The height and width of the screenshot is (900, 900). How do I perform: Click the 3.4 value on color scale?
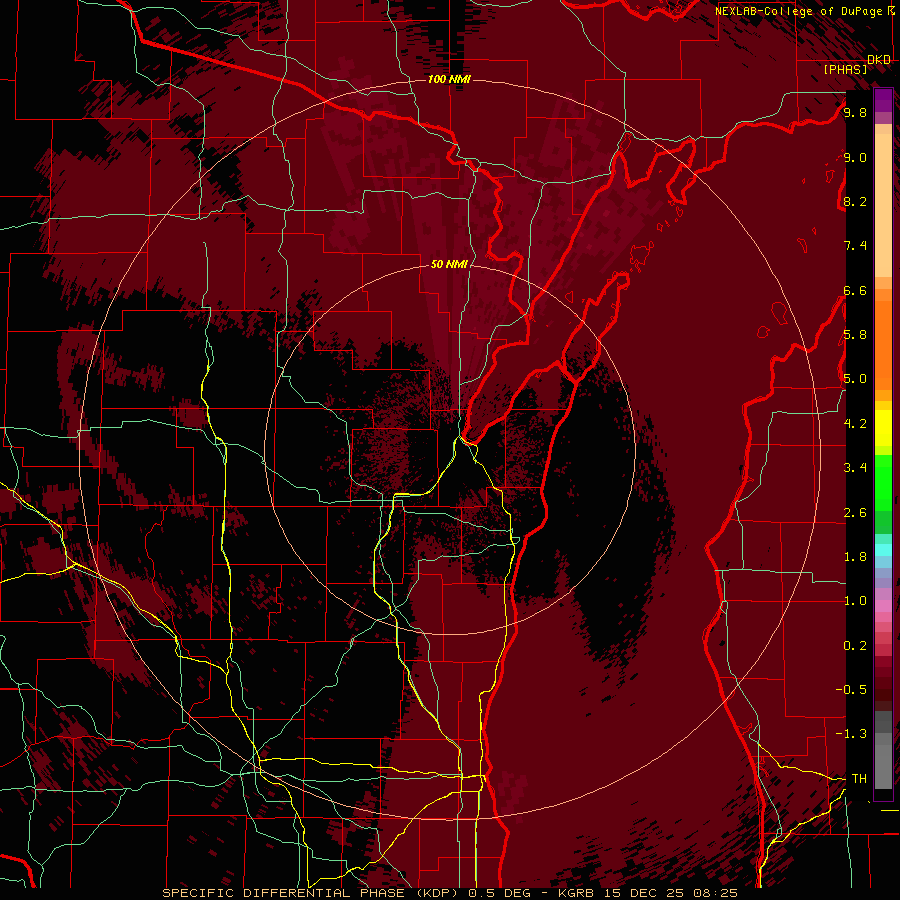coord(855,468)
